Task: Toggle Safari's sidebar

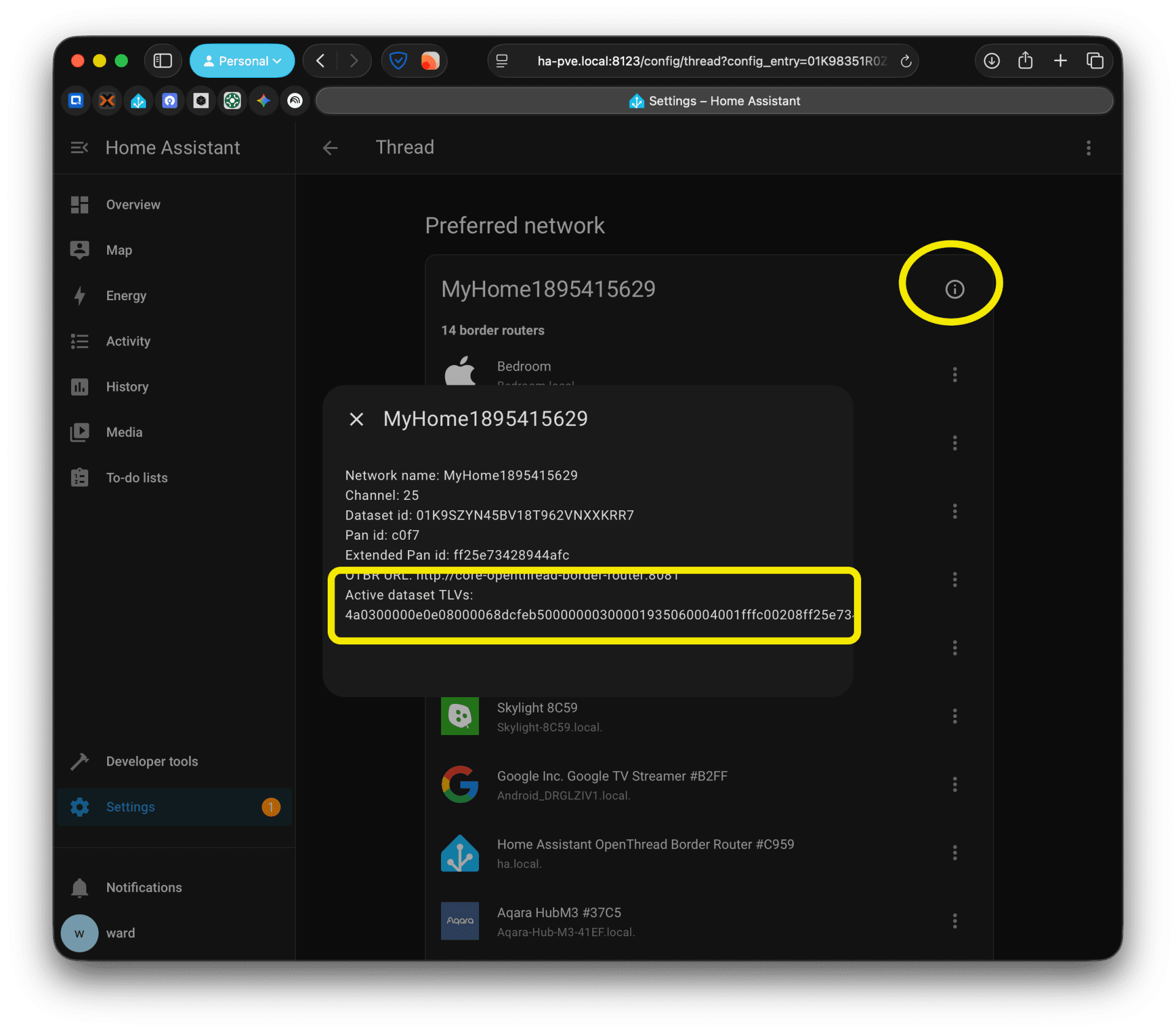Action: (x=162, y=61)
